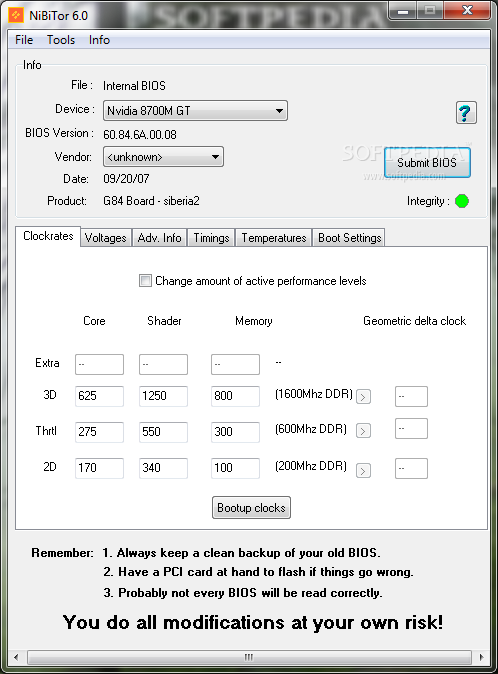
Task: Click the Extra Shader input field
Action: click(x=163, y=364)
